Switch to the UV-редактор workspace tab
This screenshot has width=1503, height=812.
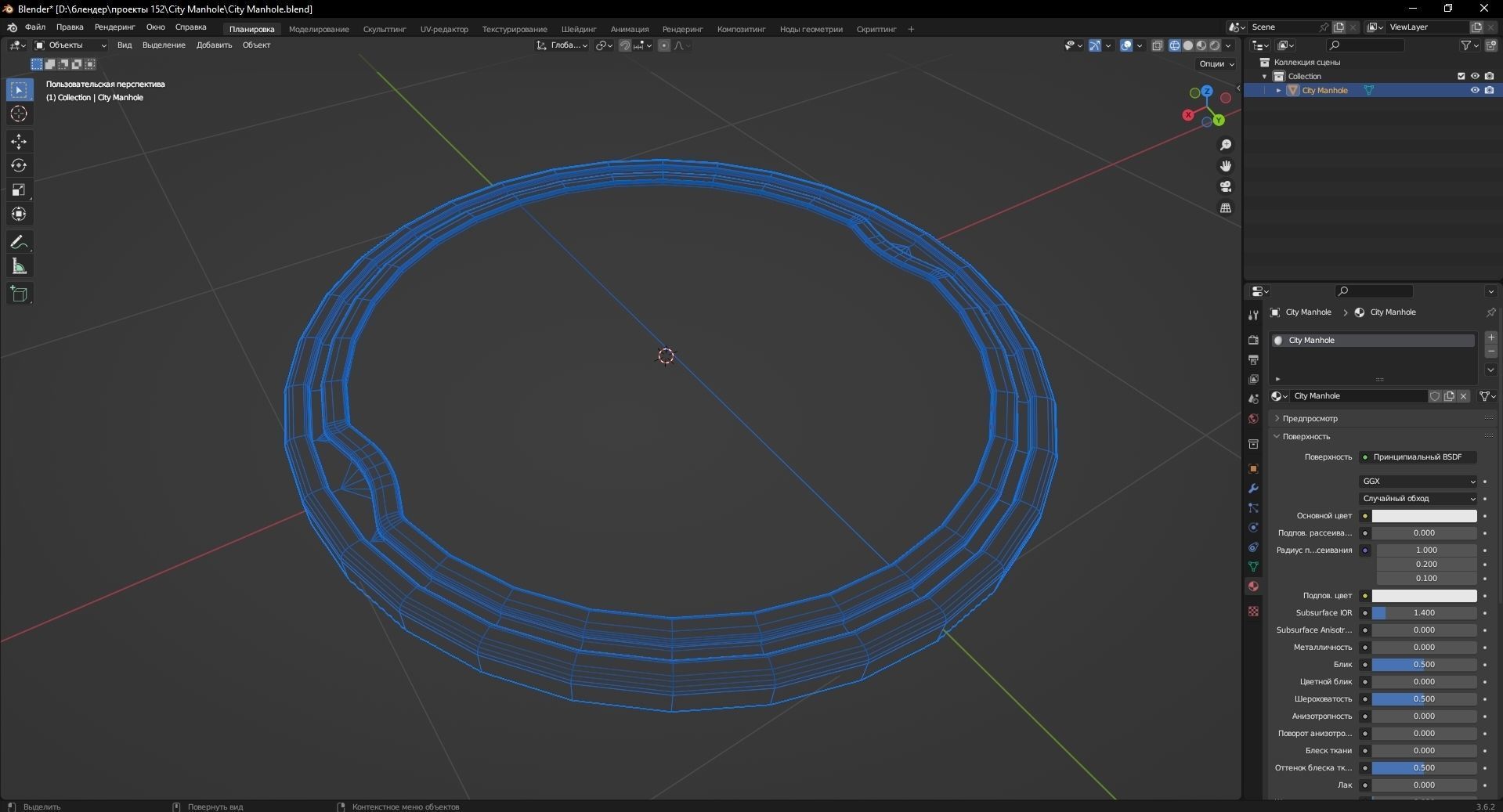pos(444,30)
